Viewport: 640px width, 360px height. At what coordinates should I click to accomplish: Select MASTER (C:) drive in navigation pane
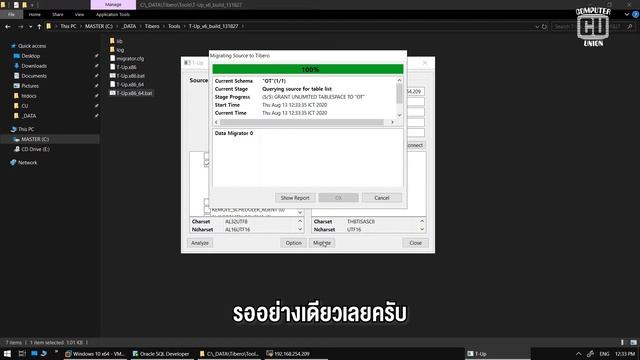pos(35,139)
